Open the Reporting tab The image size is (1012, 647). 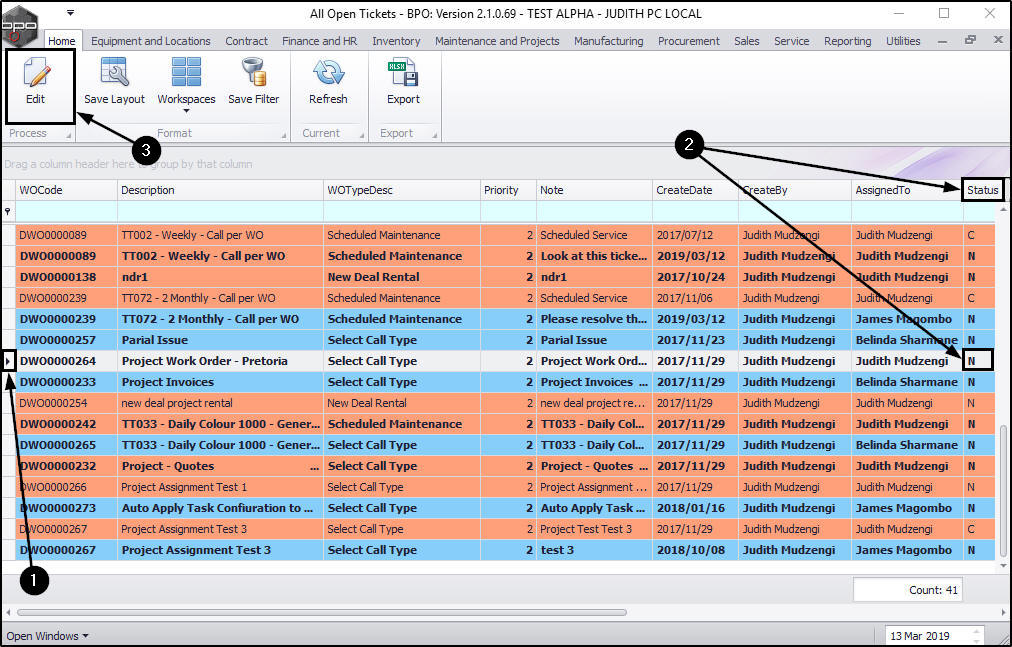pos(847,41)
